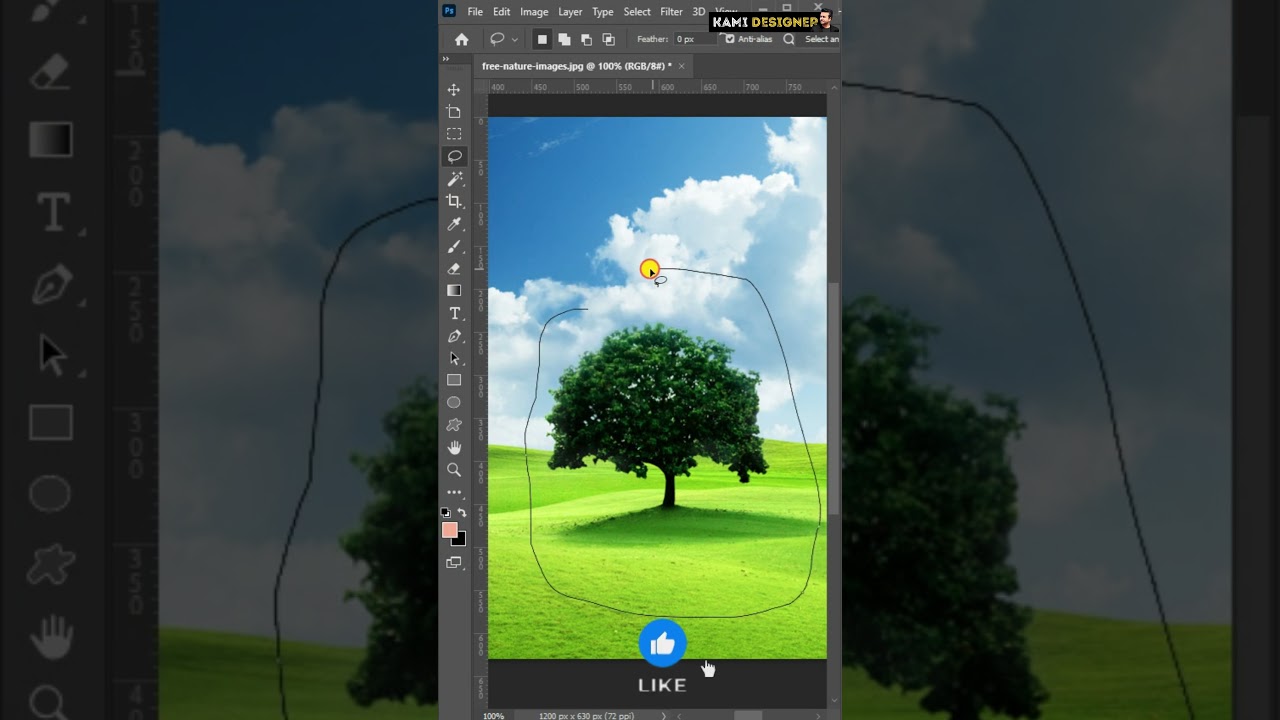Click the Home icon

461,39
